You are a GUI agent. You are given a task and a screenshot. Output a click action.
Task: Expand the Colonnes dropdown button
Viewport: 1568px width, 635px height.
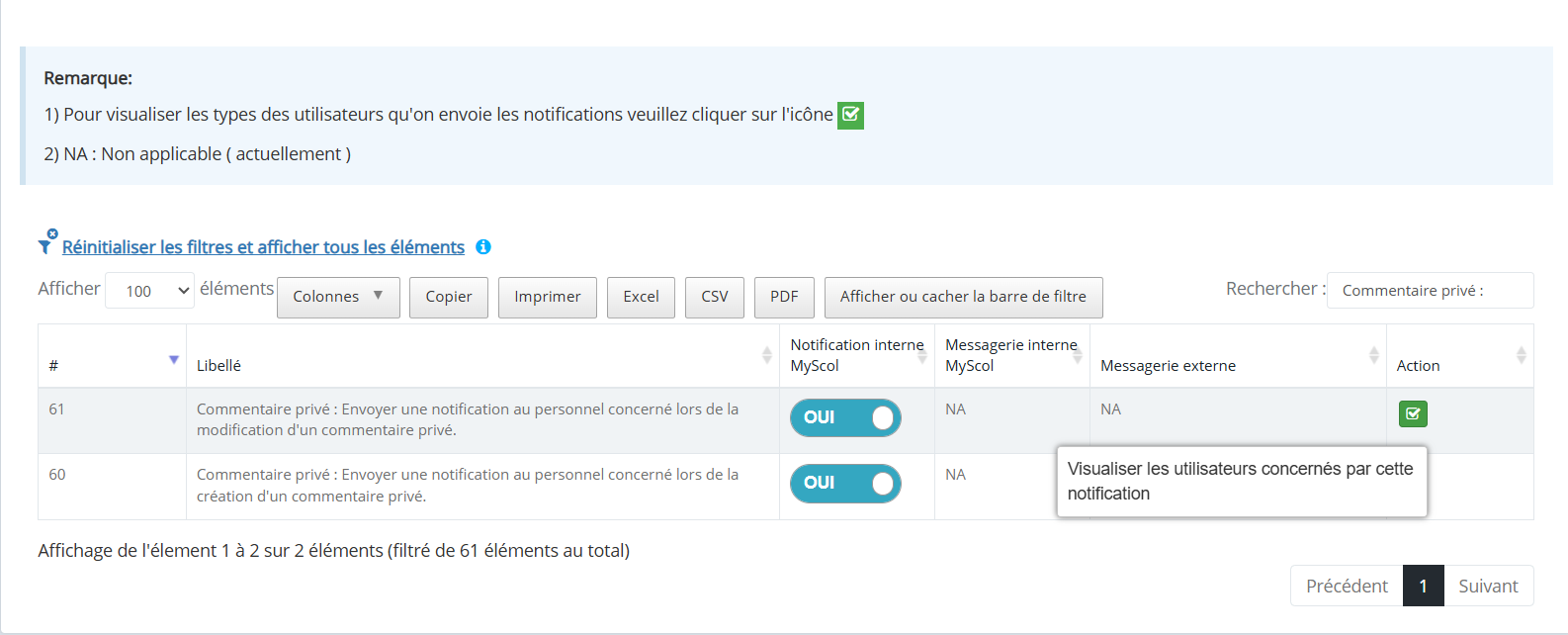point(338,297)
